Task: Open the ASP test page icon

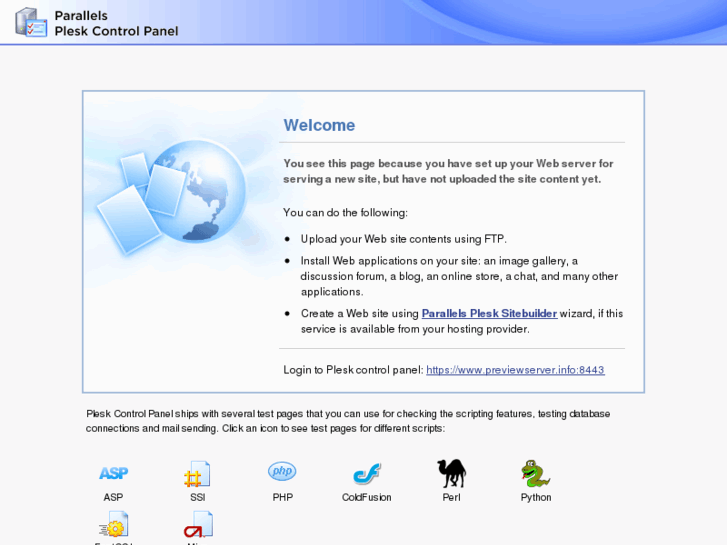Action: tap(114, 473)
